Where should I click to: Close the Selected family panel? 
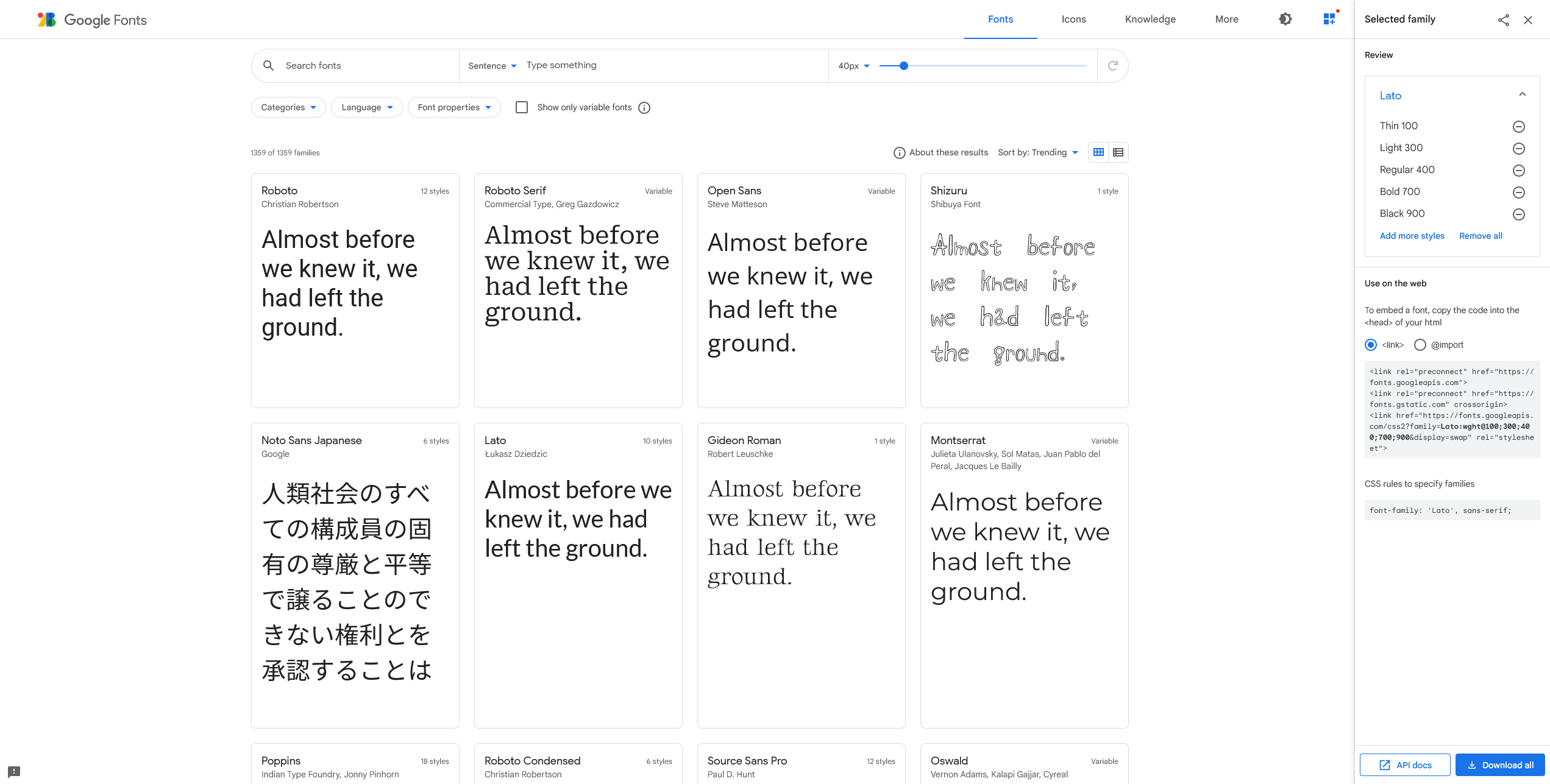[x=1528, y=19]
